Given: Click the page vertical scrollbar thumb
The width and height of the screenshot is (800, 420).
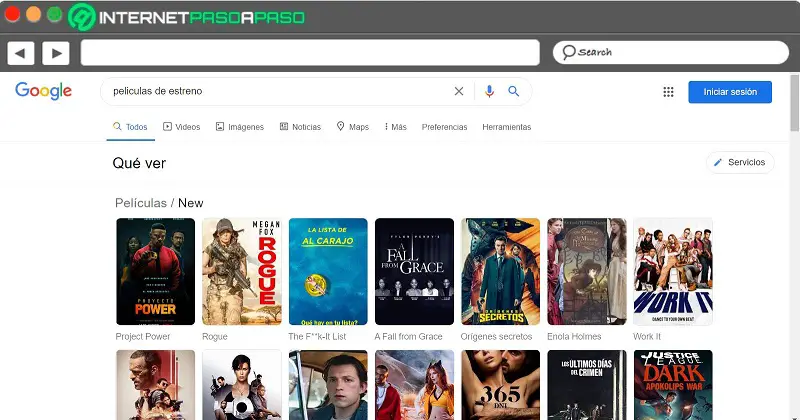Looking at the screenshot, I should pyautogui.click(x=794, y=102).
